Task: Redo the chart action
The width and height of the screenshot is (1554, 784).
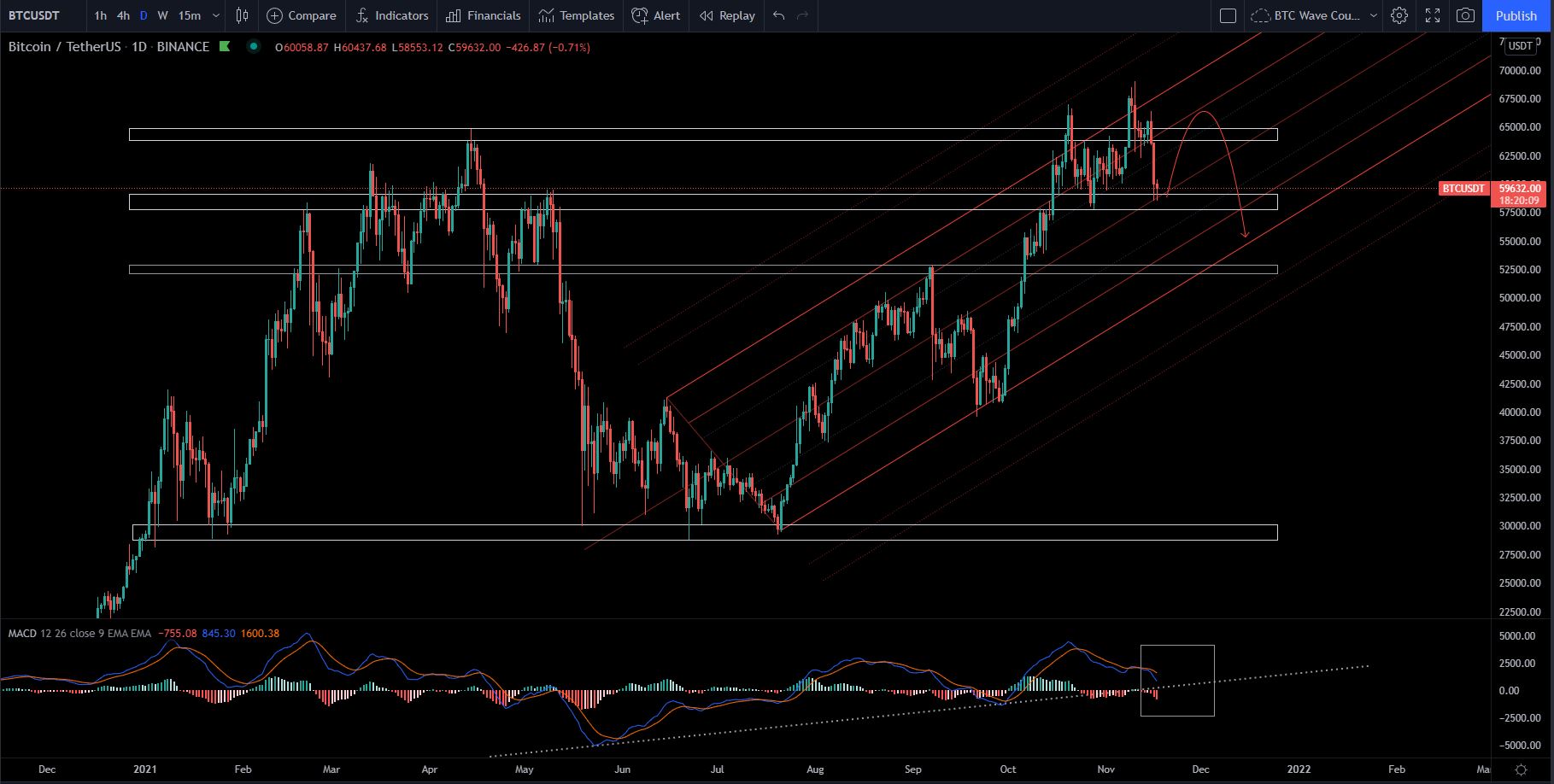Action: (x=802, y=15)
